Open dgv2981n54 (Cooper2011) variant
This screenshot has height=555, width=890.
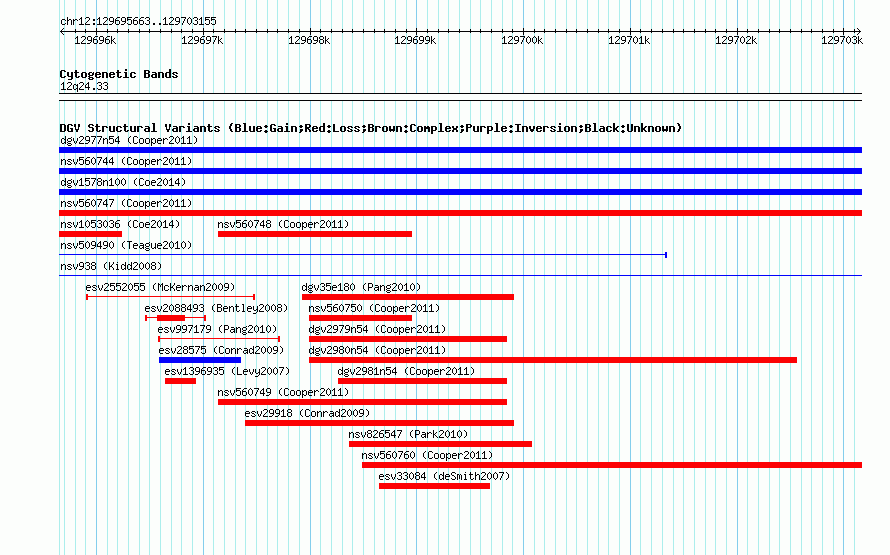tap(406, 371)
